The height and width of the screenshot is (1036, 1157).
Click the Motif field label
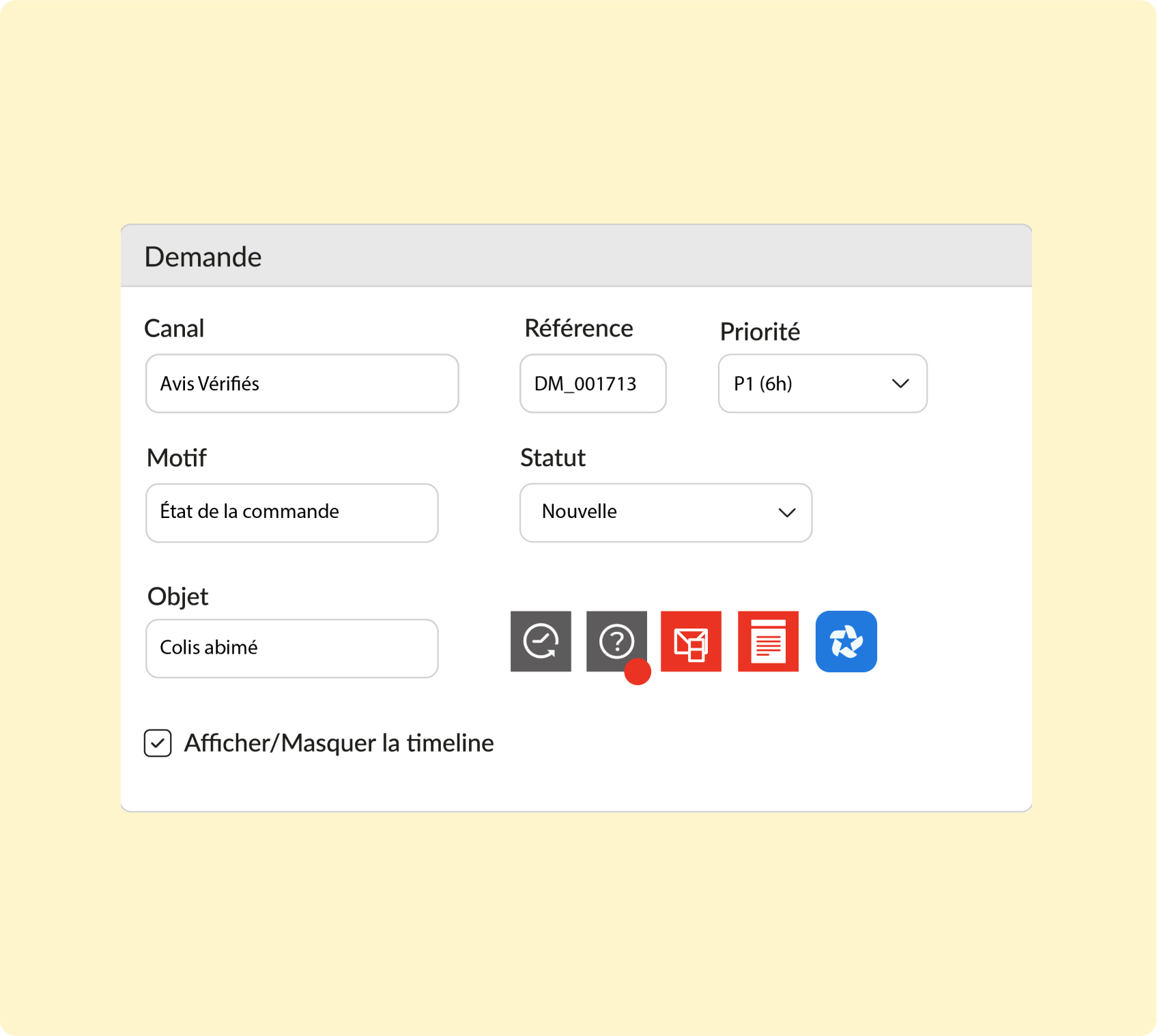tap(176, 457)
